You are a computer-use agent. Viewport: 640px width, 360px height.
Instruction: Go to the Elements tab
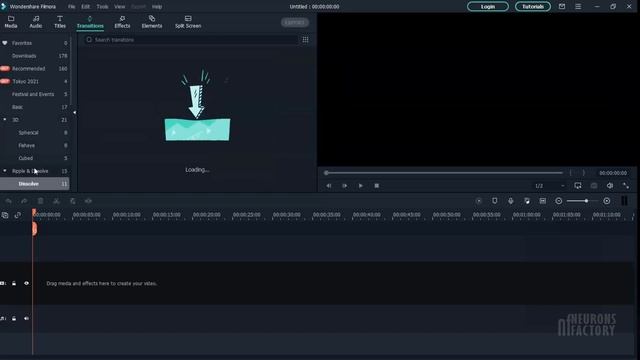(x=152, y=22)
